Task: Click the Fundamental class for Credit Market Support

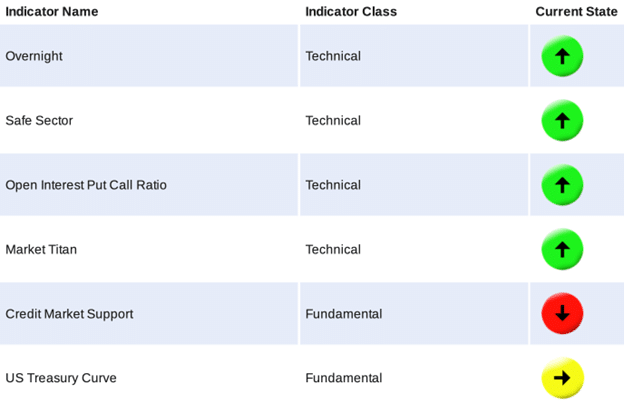Action: pyautogui.click(x=344, y=314)
